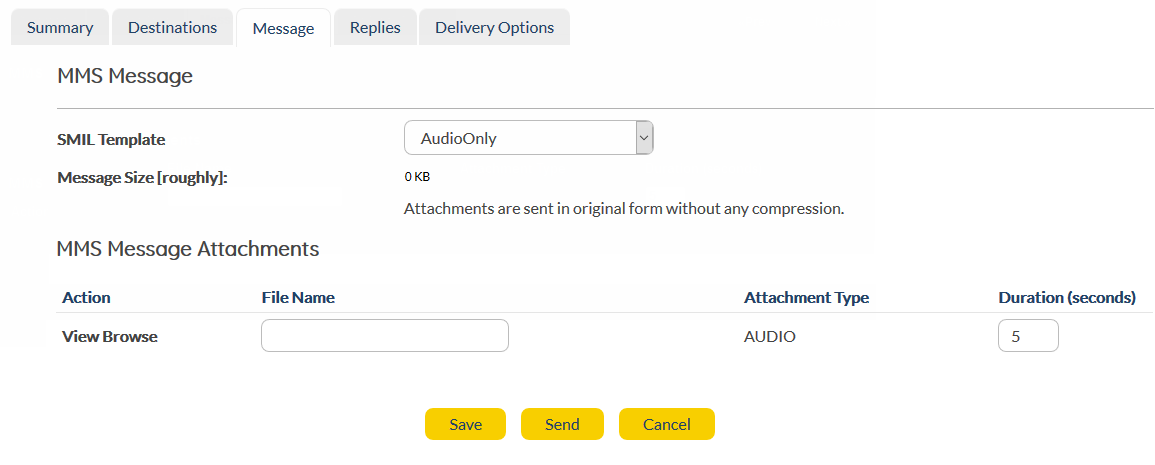Go to the Replies tab

point(375,28)
